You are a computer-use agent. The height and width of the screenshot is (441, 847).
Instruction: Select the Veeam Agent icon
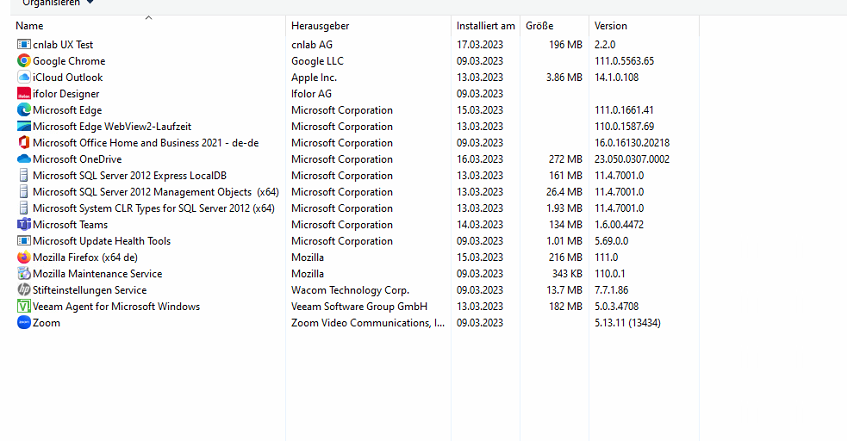[24, 307]
